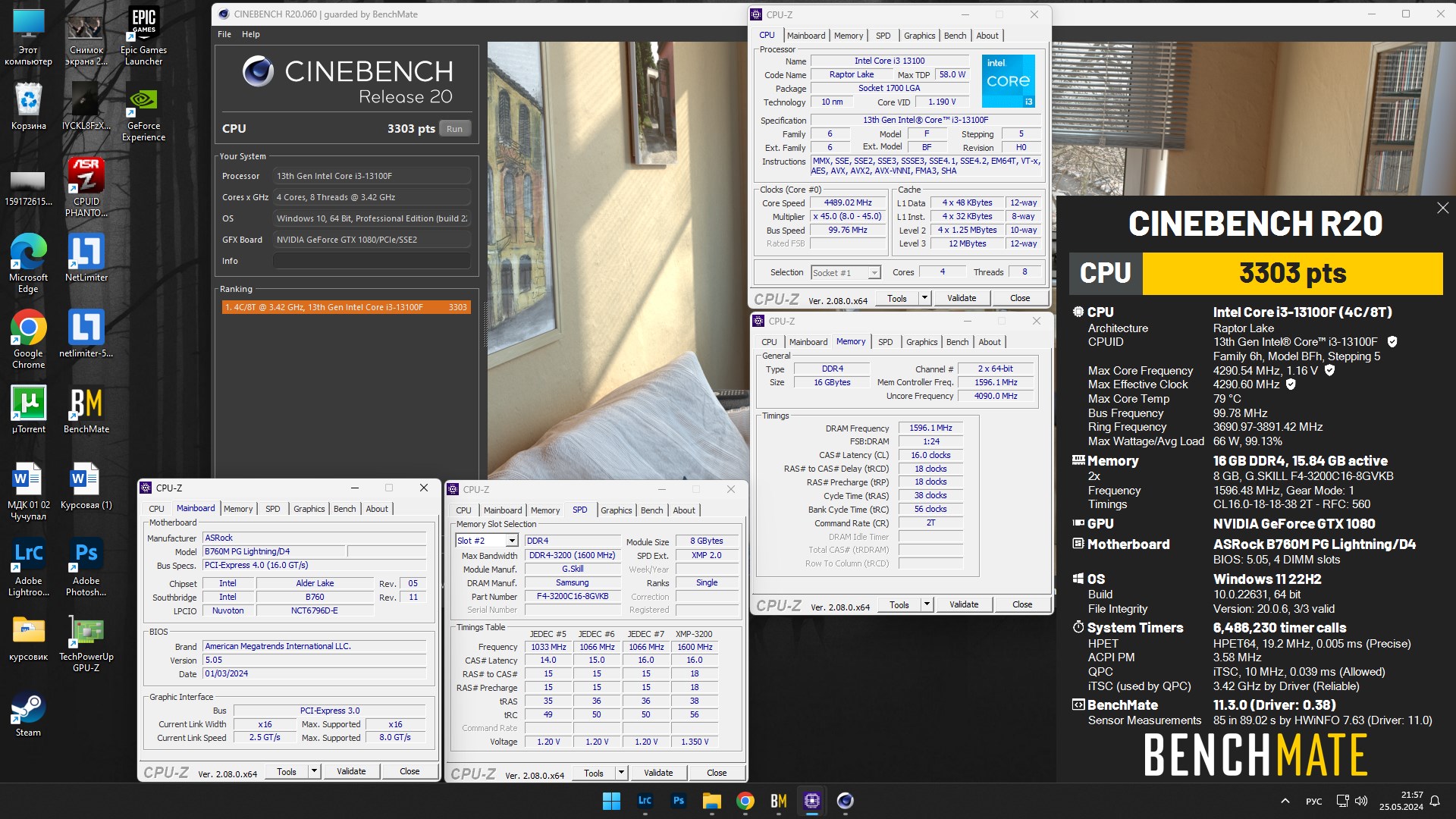The image size is (1456, 819).
Task: Click the Cinebench Info input field
Action: pos(372,261)
